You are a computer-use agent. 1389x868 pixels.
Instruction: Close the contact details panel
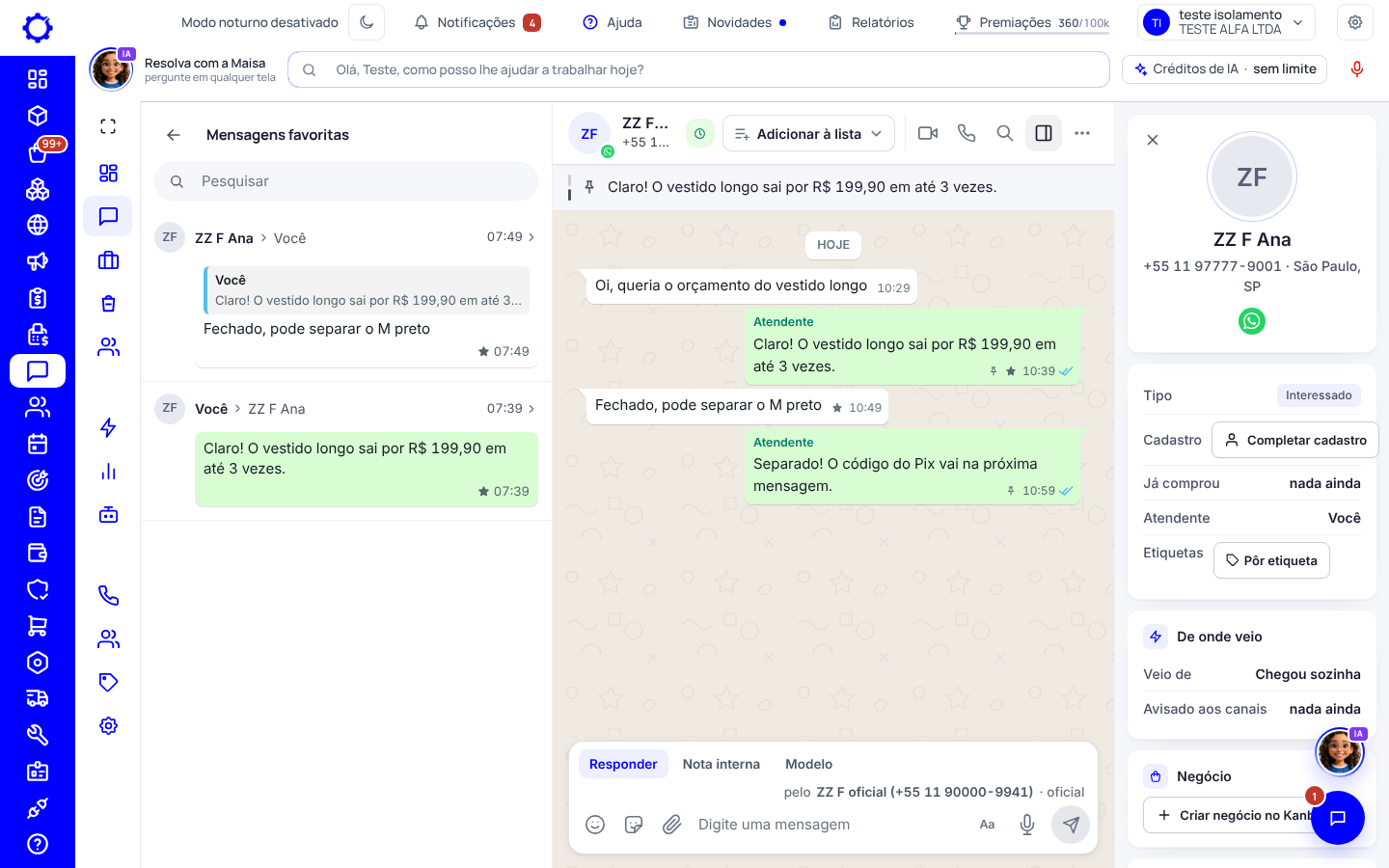pos(1153,140)
